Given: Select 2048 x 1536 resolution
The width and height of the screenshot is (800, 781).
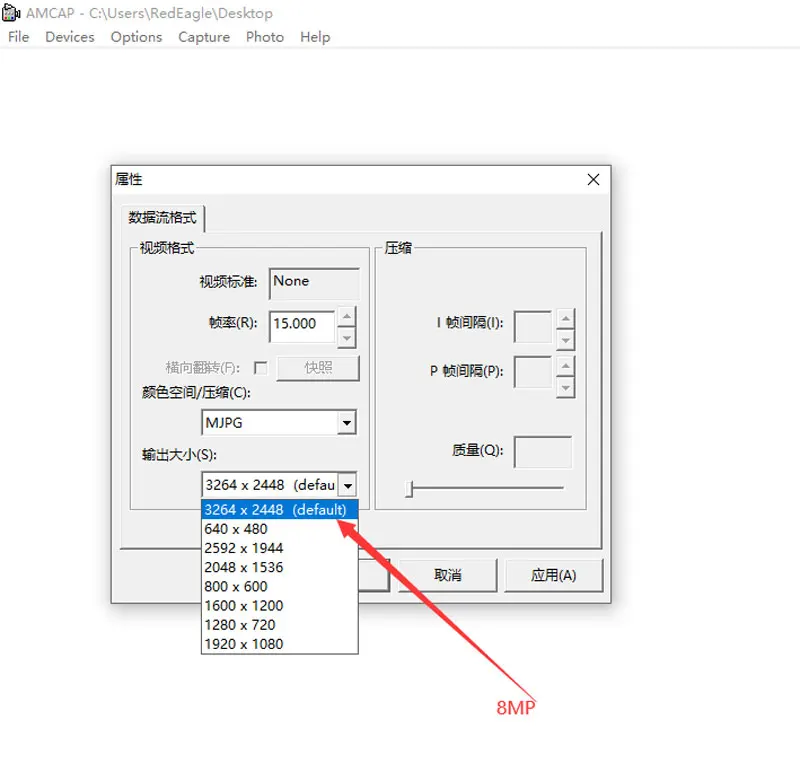Looking at the screenshot, I should [x=280, y=567].
